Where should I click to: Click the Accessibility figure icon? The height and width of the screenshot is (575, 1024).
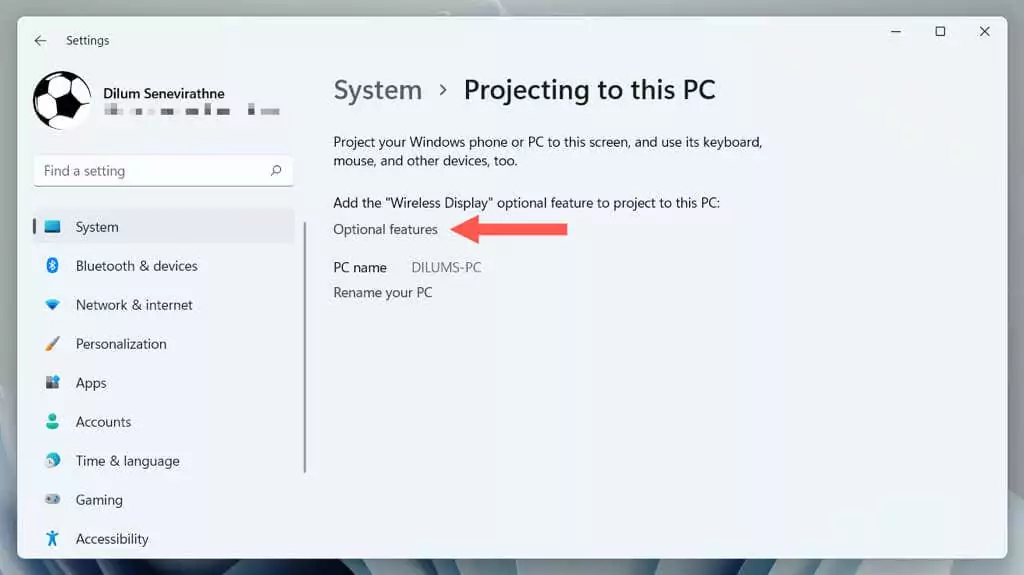(52, 538)
